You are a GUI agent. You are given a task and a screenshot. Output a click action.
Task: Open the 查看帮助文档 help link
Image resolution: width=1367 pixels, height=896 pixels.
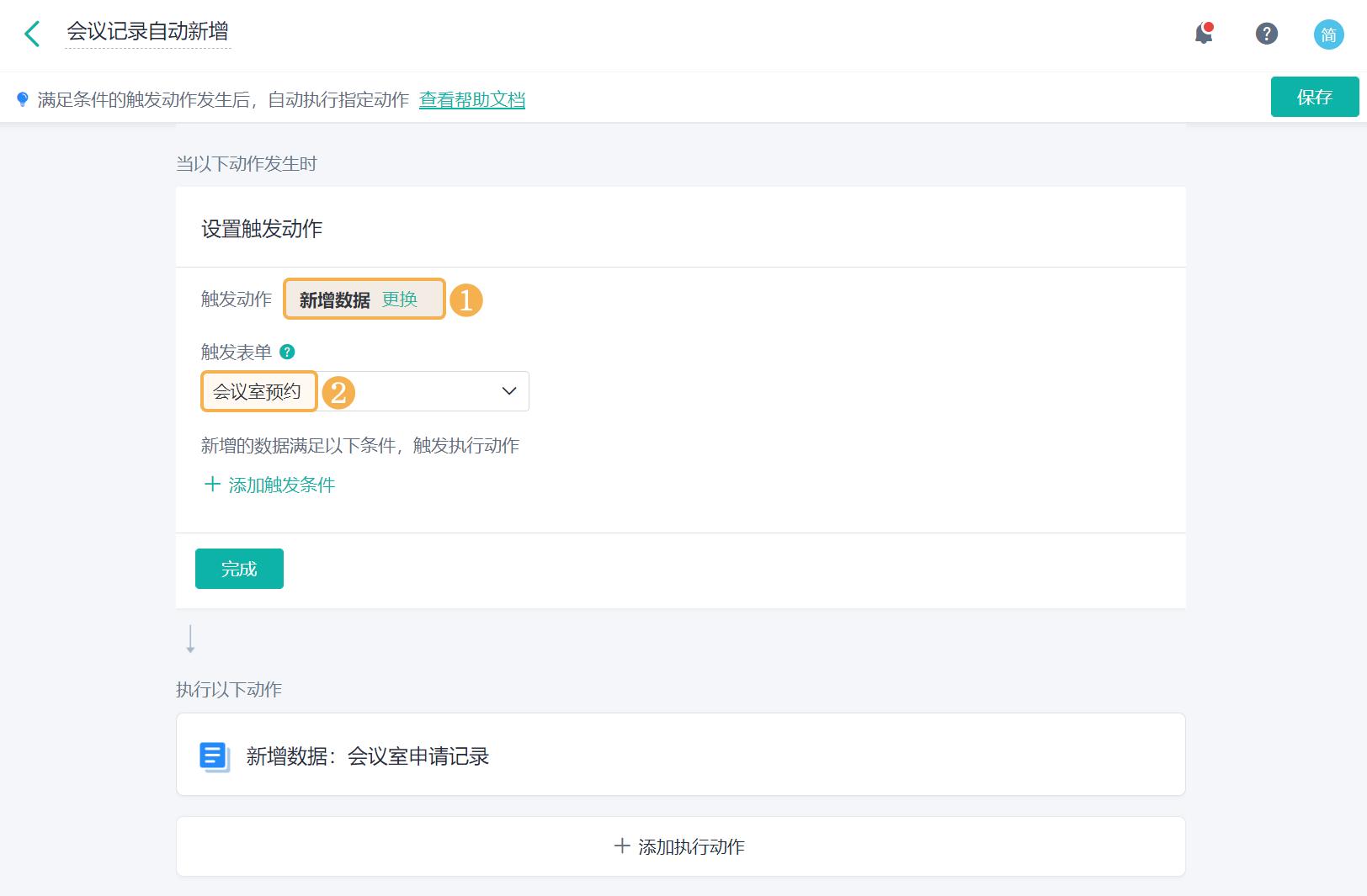pos(471,99)
